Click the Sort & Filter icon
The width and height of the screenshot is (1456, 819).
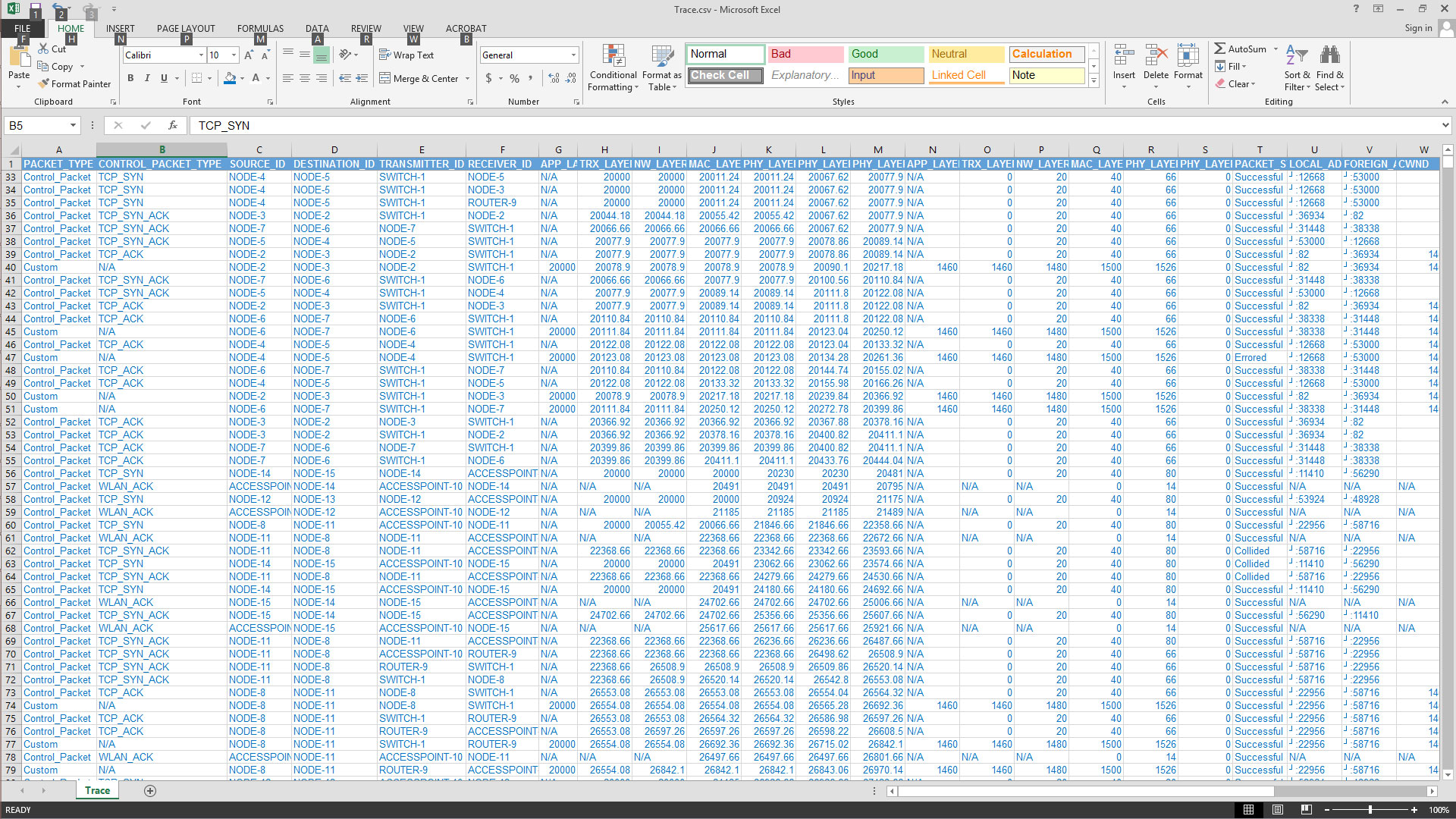(x=1297, y=56)
